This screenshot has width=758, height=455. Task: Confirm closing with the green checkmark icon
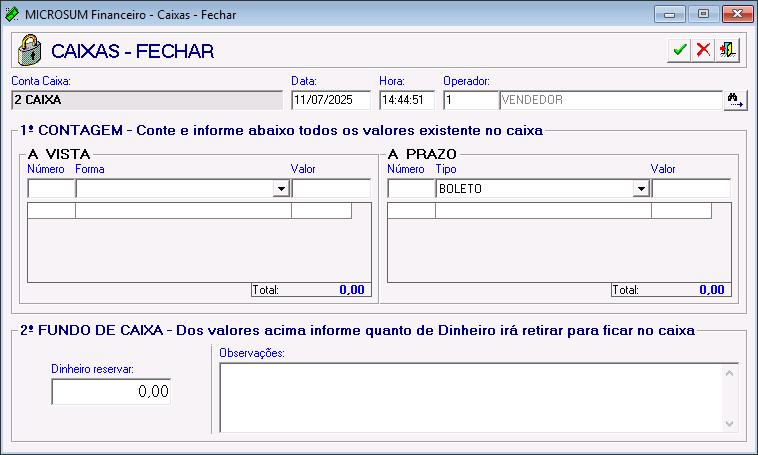[x=679, y=50]
